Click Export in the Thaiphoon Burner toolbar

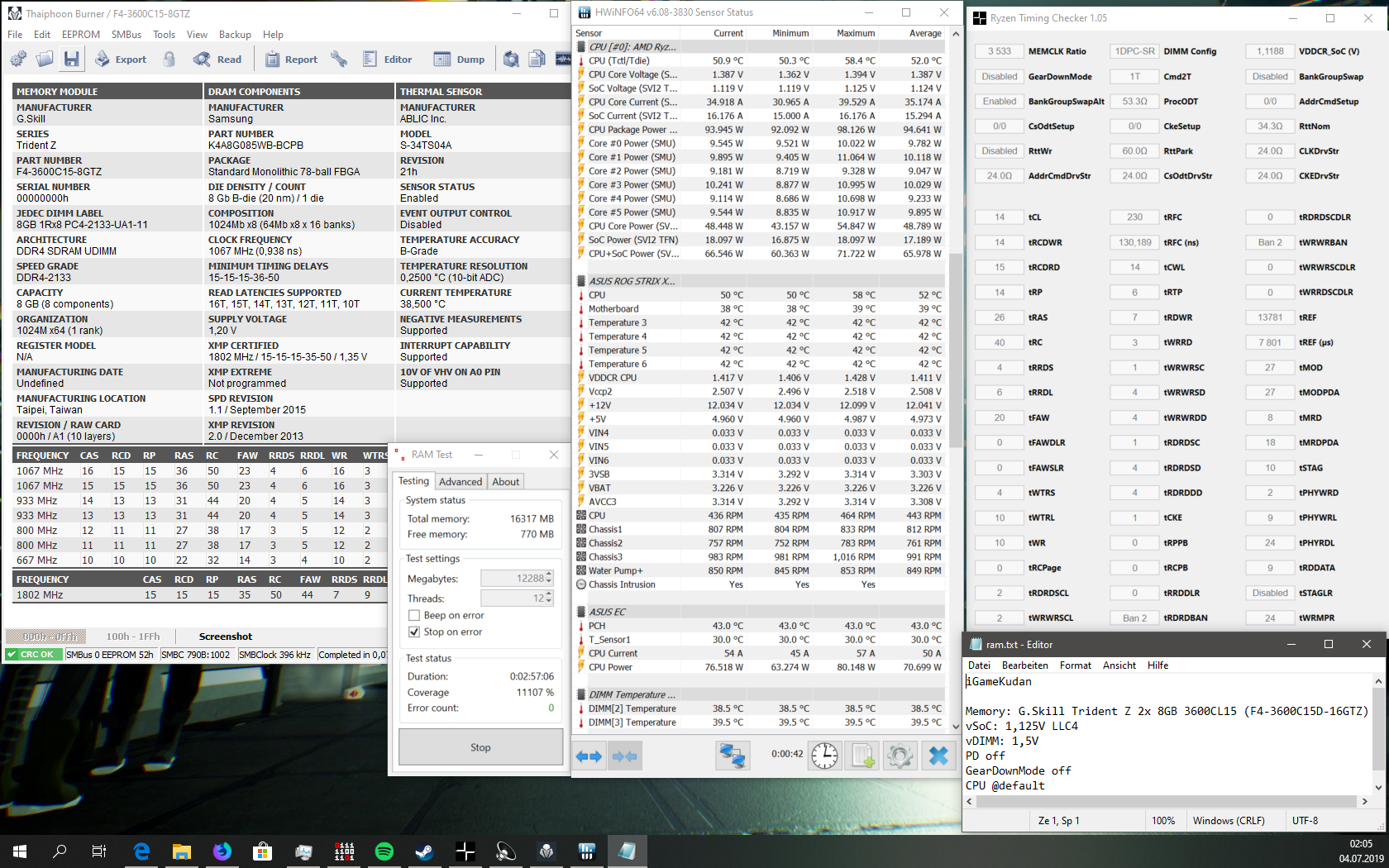pyautogui.click(x=121, y=59)
